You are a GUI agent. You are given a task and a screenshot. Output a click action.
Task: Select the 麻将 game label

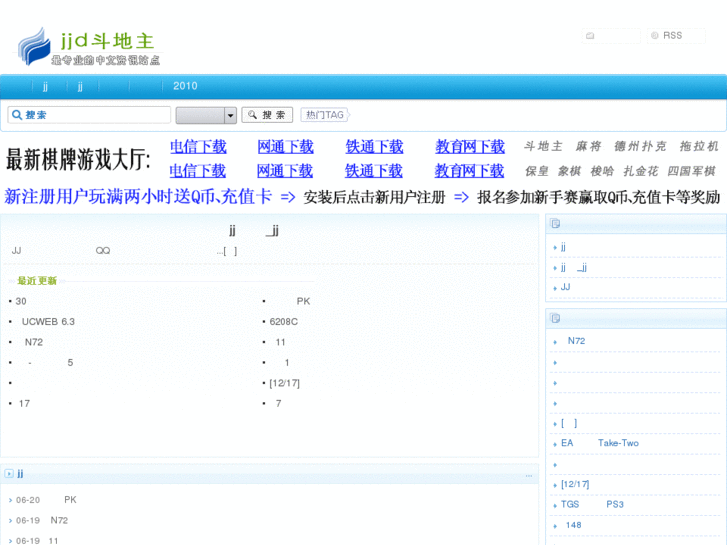click(588, 147)
